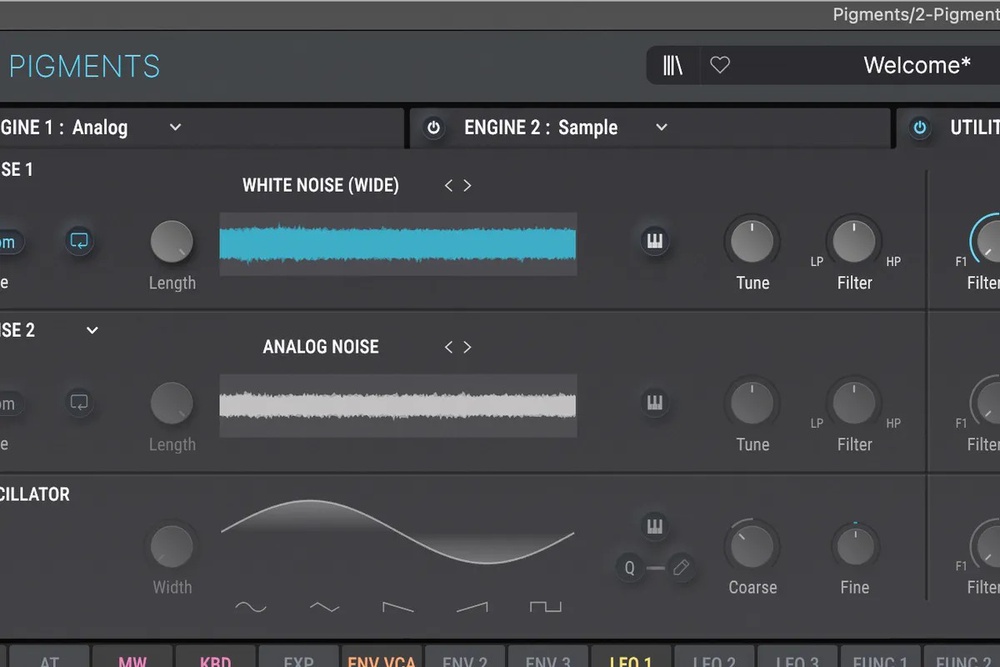This screenshot has width=1000, height=667.
Task: Open the Engine 1 Analog type dropdown
Action: click(x=175, y=128)
